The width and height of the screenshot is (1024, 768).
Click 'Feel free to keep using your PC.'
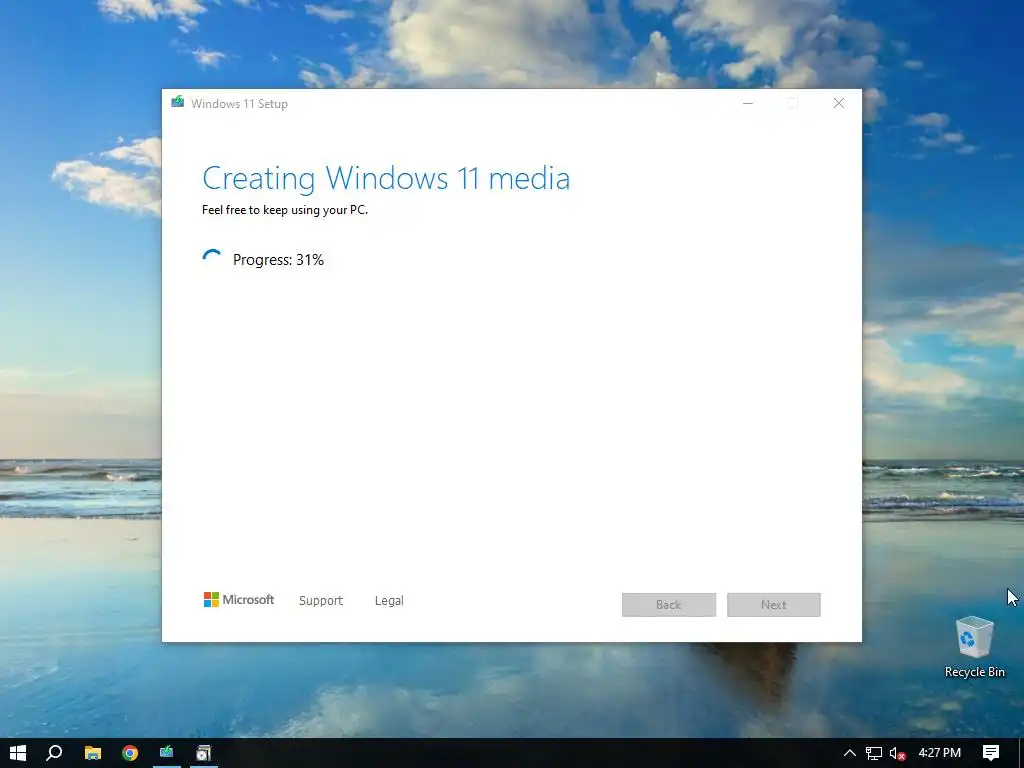285,210
